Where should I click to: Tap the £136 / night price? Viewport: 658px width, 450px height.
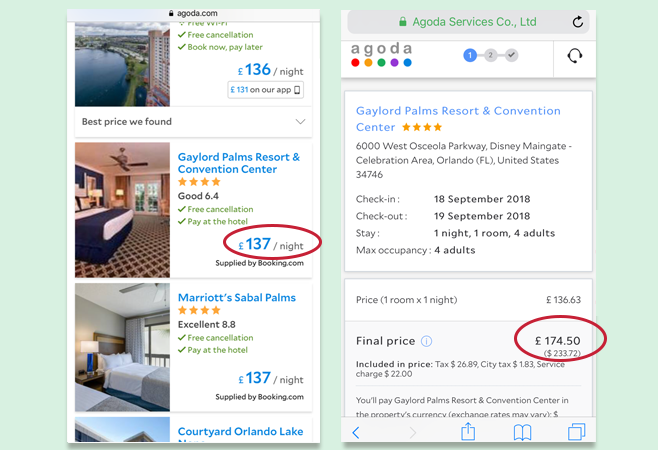click(270, 70)
